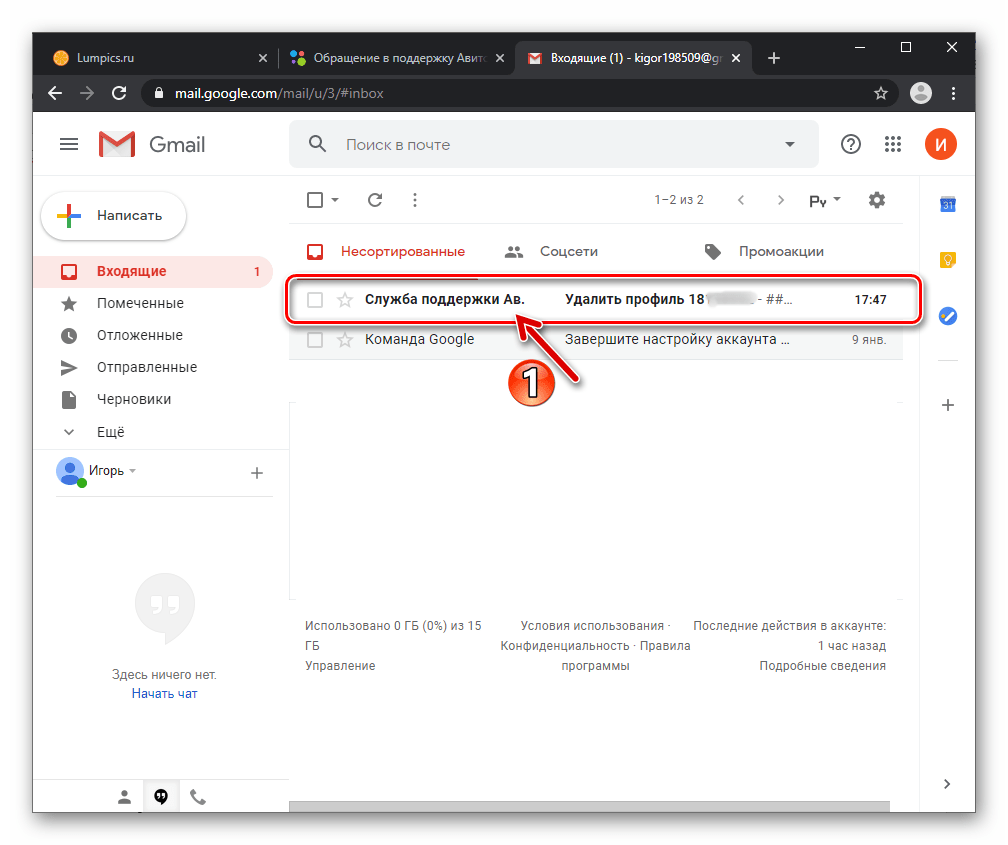Open the Управление storage link

[340, 666]
